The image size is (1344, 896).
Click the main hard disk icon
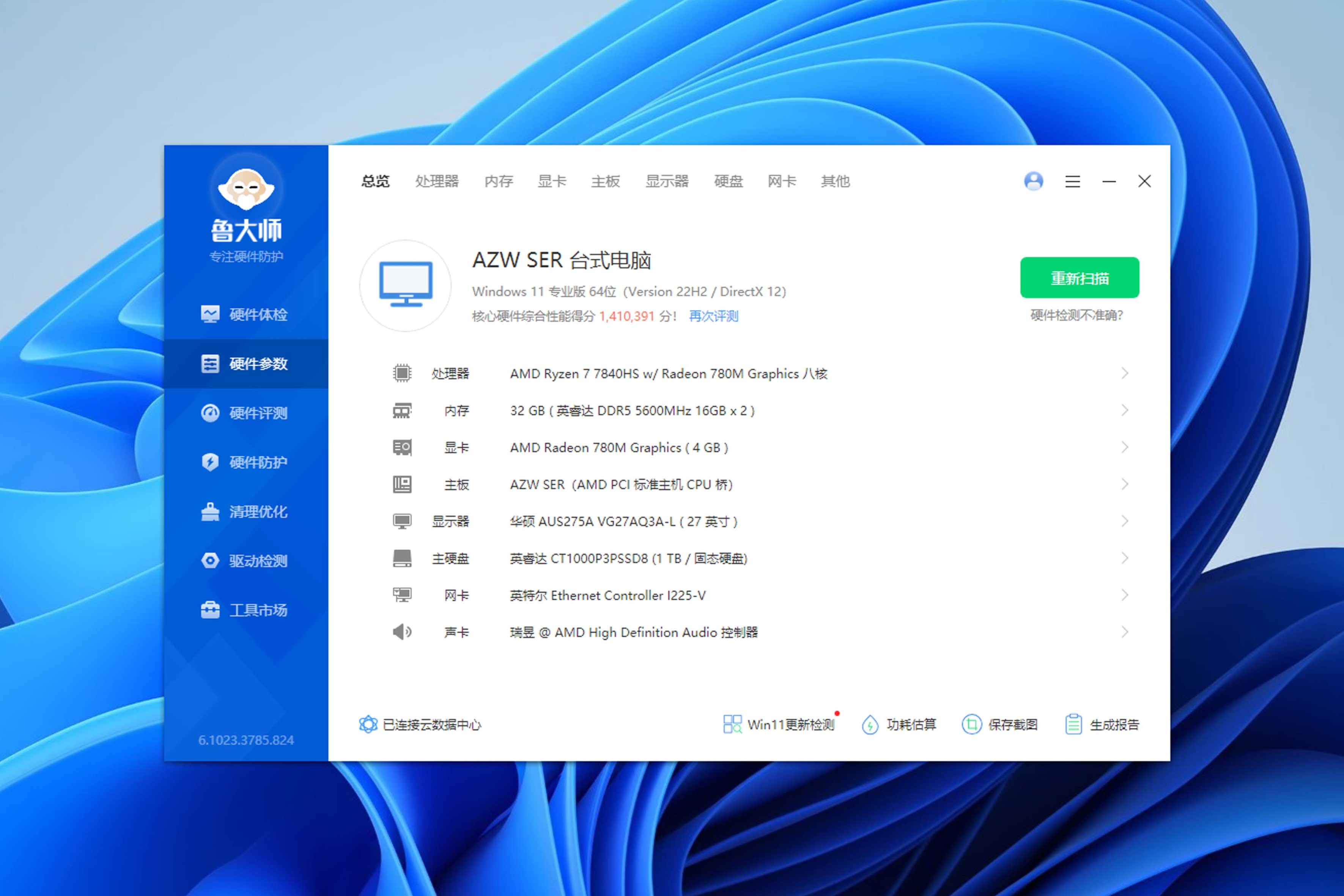[402, 558]
